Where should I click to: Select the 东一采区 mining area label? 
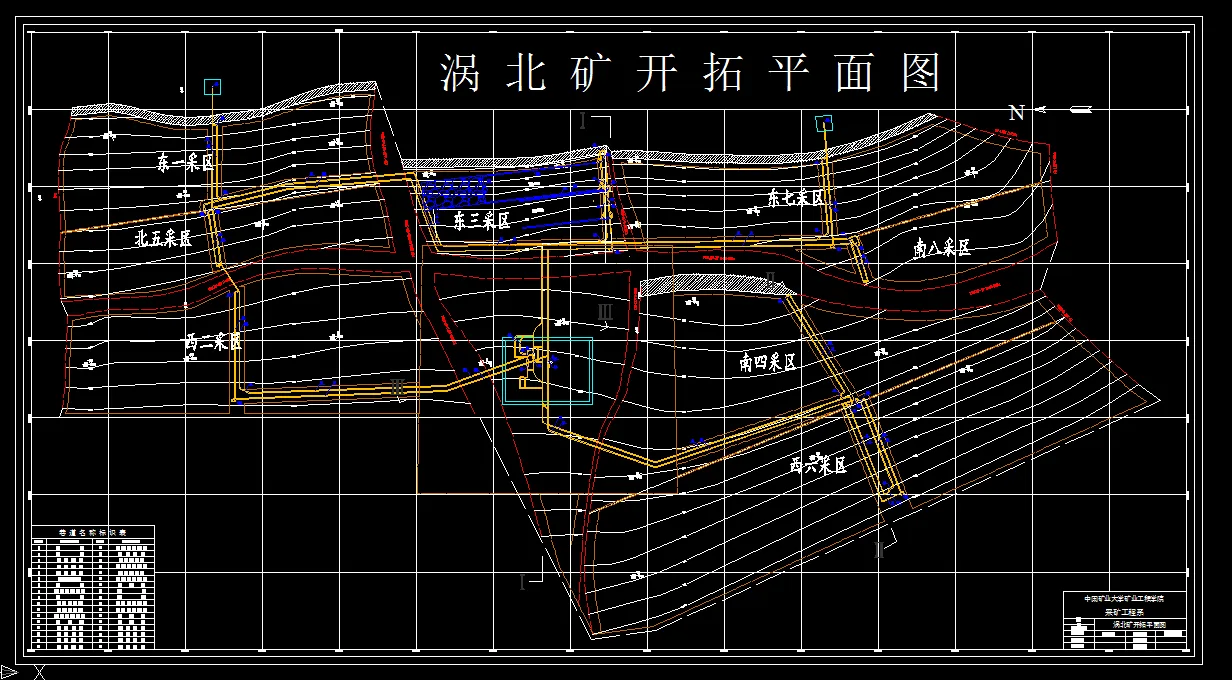coord(186,163)
